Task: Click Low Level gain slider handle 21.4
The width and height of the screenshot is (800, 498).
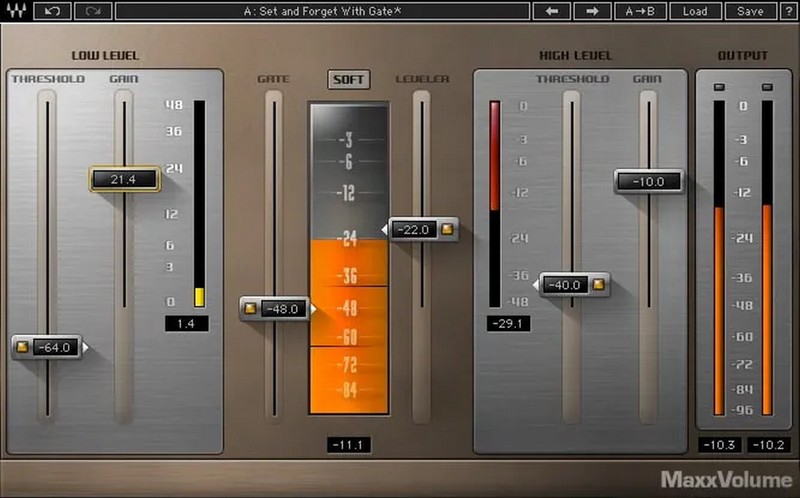Action: (125, 179)
